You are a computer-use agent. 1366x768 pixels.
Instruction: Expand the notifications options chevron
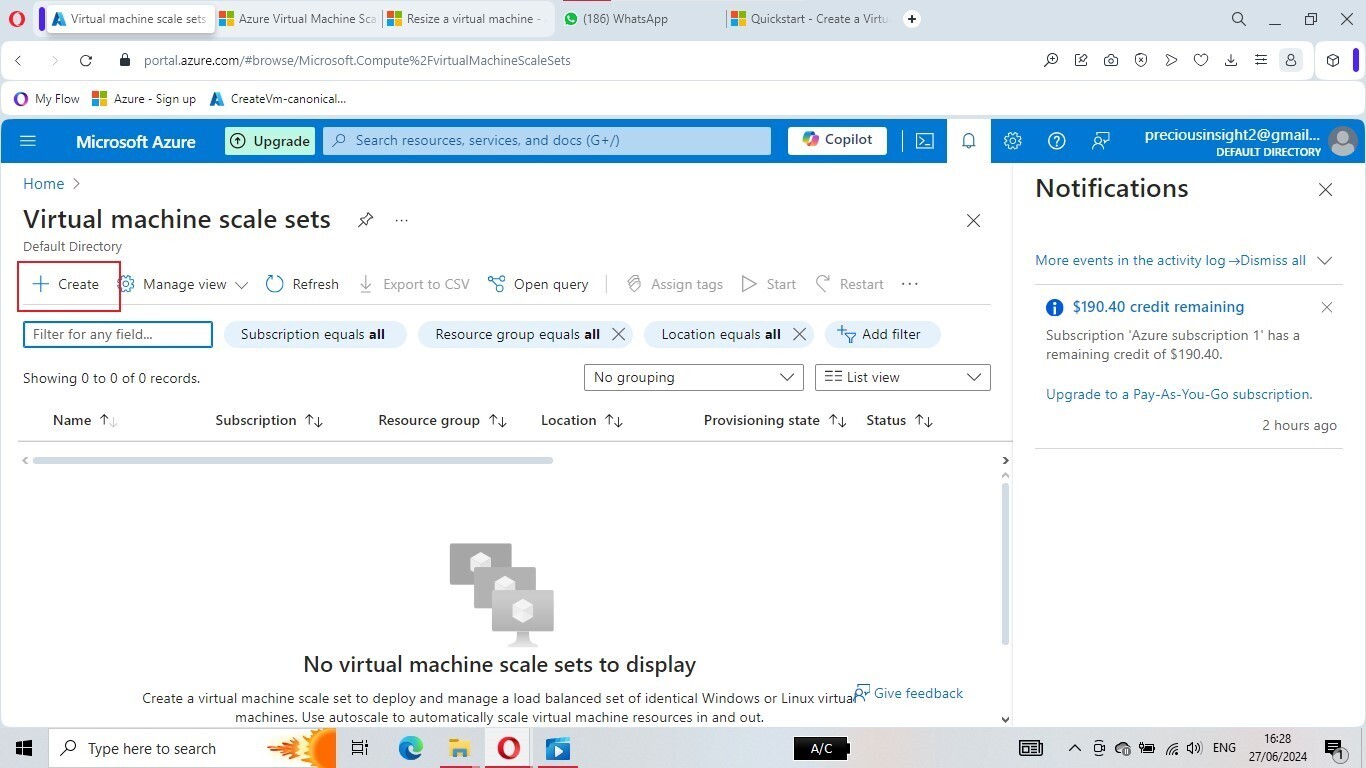pyautogui.click(x=1325, y=261)
